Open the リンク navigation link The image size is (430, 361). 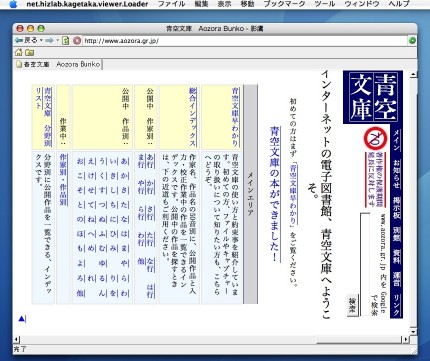[x=396, y=305]
